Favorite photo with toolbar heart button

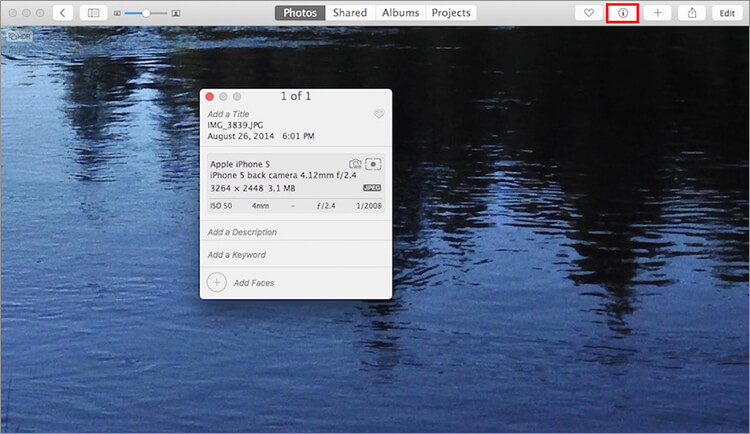click(589, 13)
